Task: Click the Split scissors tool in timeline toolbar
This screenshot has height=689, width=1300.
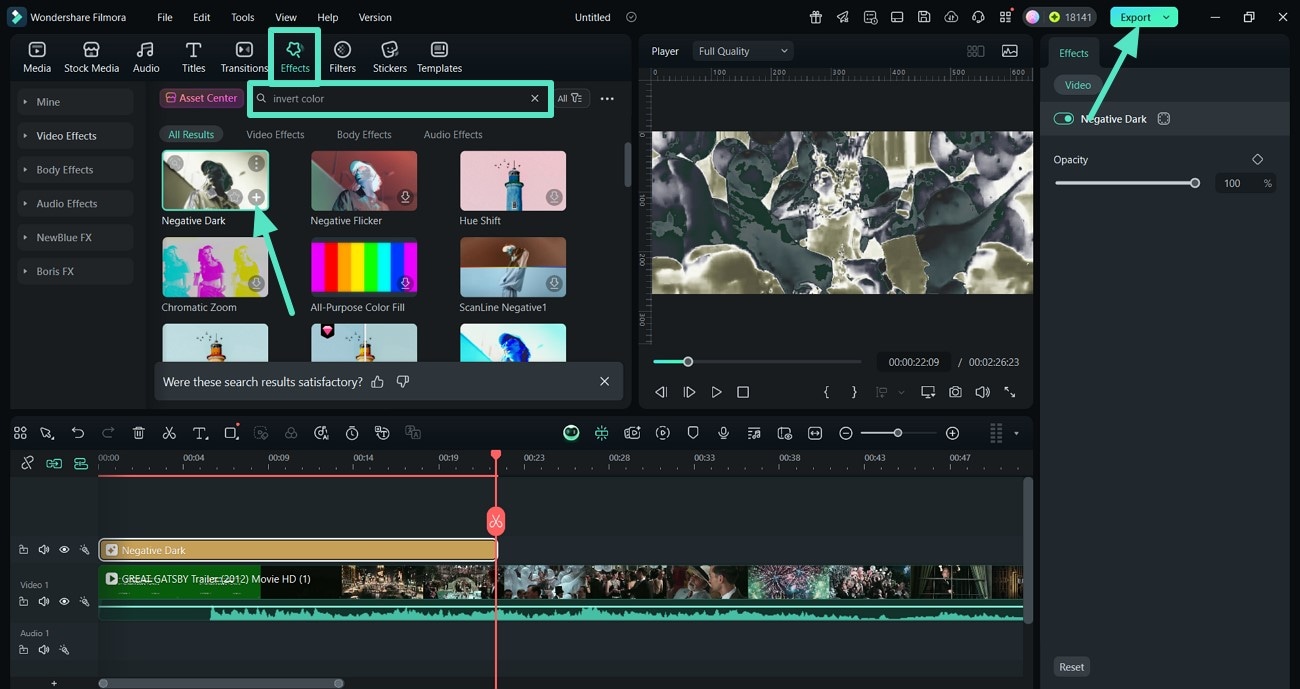Action: pos(169,433)
